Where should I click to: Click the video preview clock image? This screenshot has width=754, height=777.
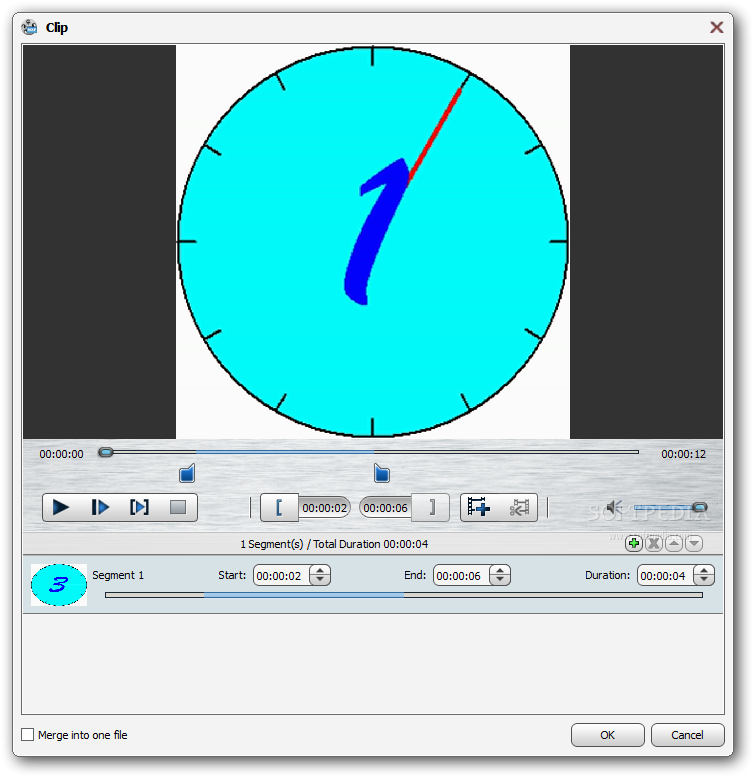(x=373, y=242)
